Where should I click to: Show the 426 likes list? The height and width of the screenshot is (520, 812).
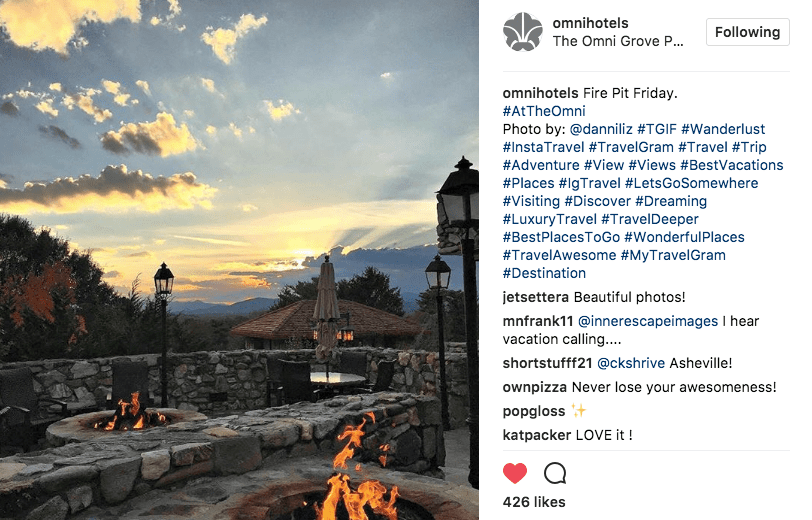(534, 502)
